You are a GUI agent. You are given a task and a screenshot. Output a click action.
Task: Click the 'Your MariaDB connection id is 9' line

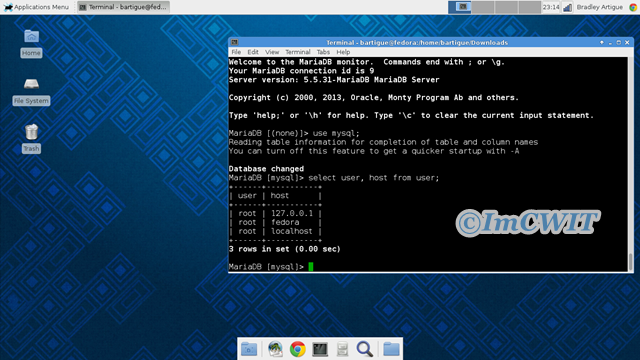(301, 71)
